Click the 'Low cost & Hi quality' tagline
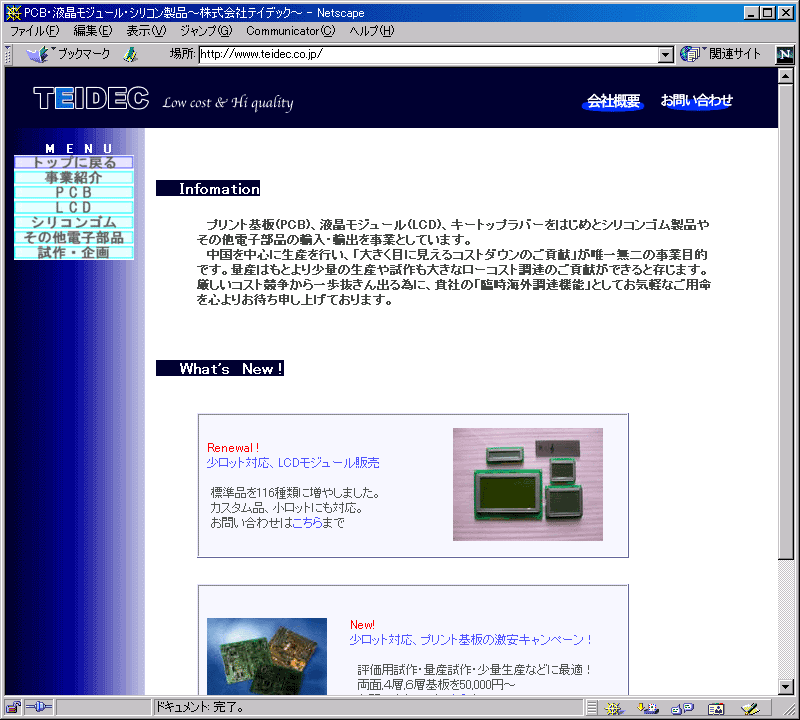Screen dimensions: 800x720 [228, 103]
